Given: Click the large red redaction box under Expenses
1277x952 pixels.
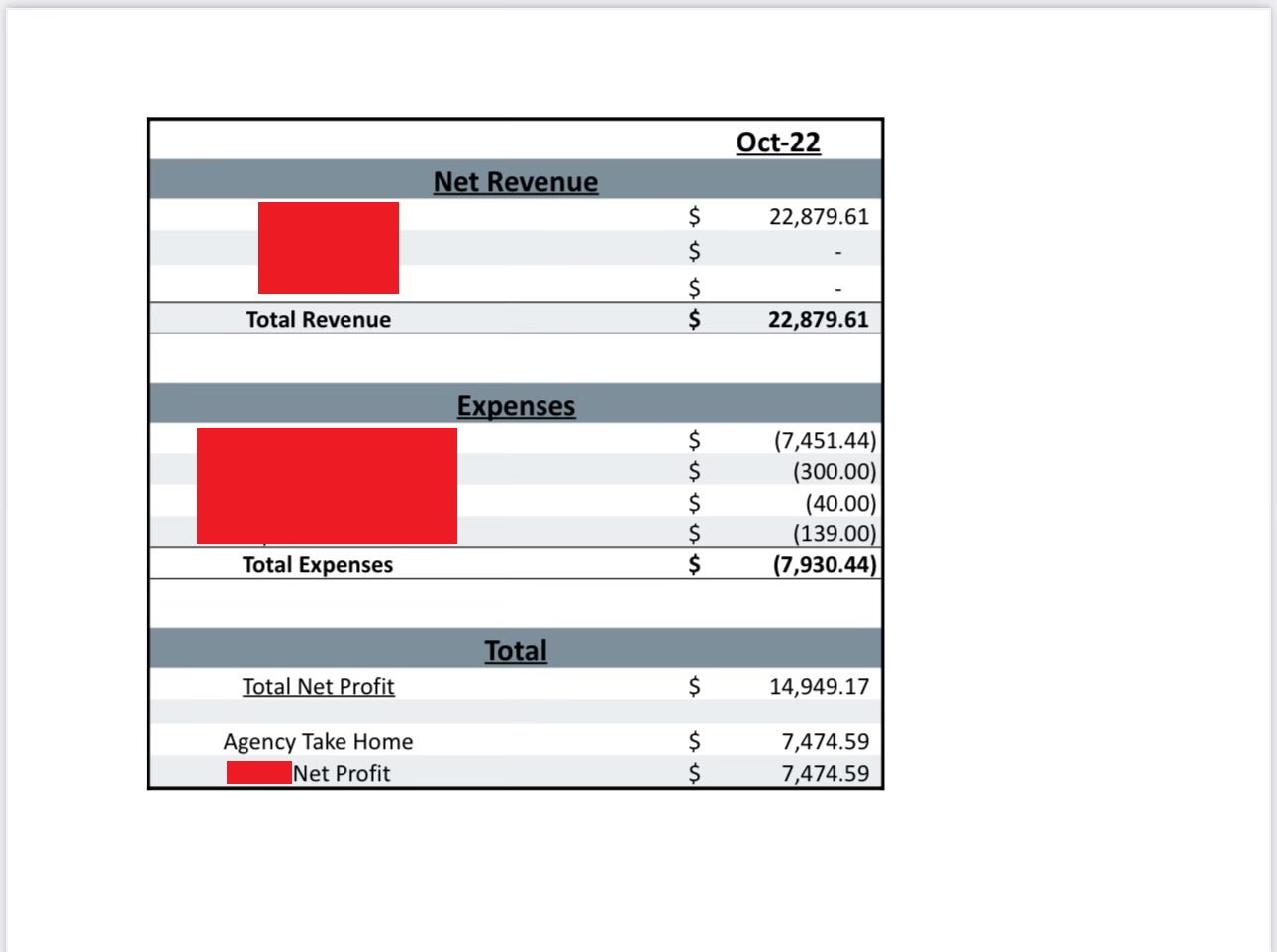Looking at the screenshot, I should [x=327, y=486].
